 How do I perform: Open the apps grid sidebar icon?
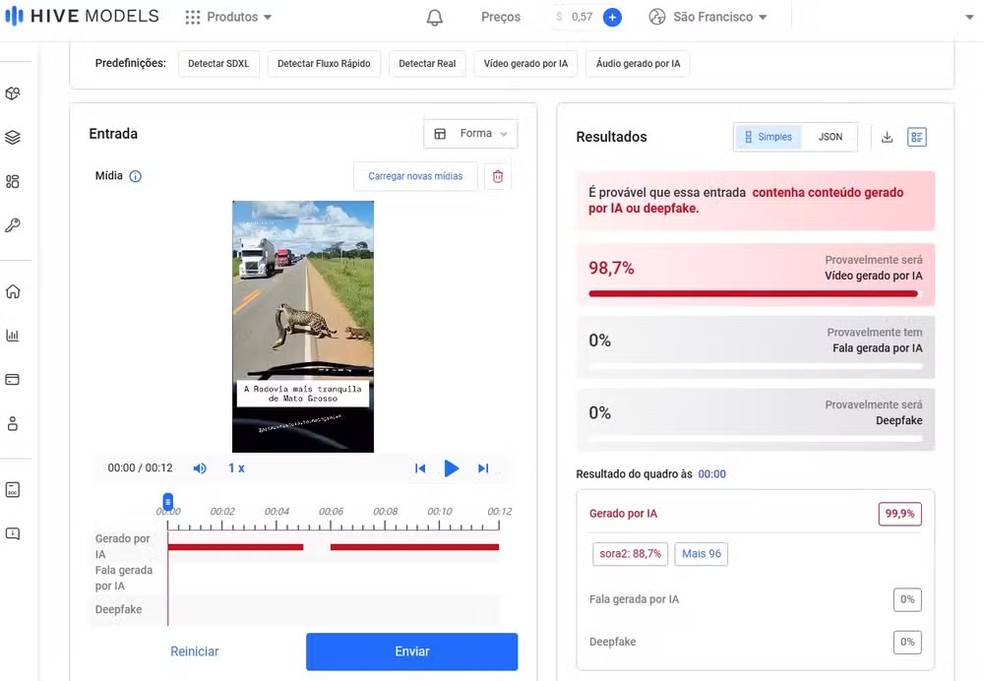(x=13, y=181)
